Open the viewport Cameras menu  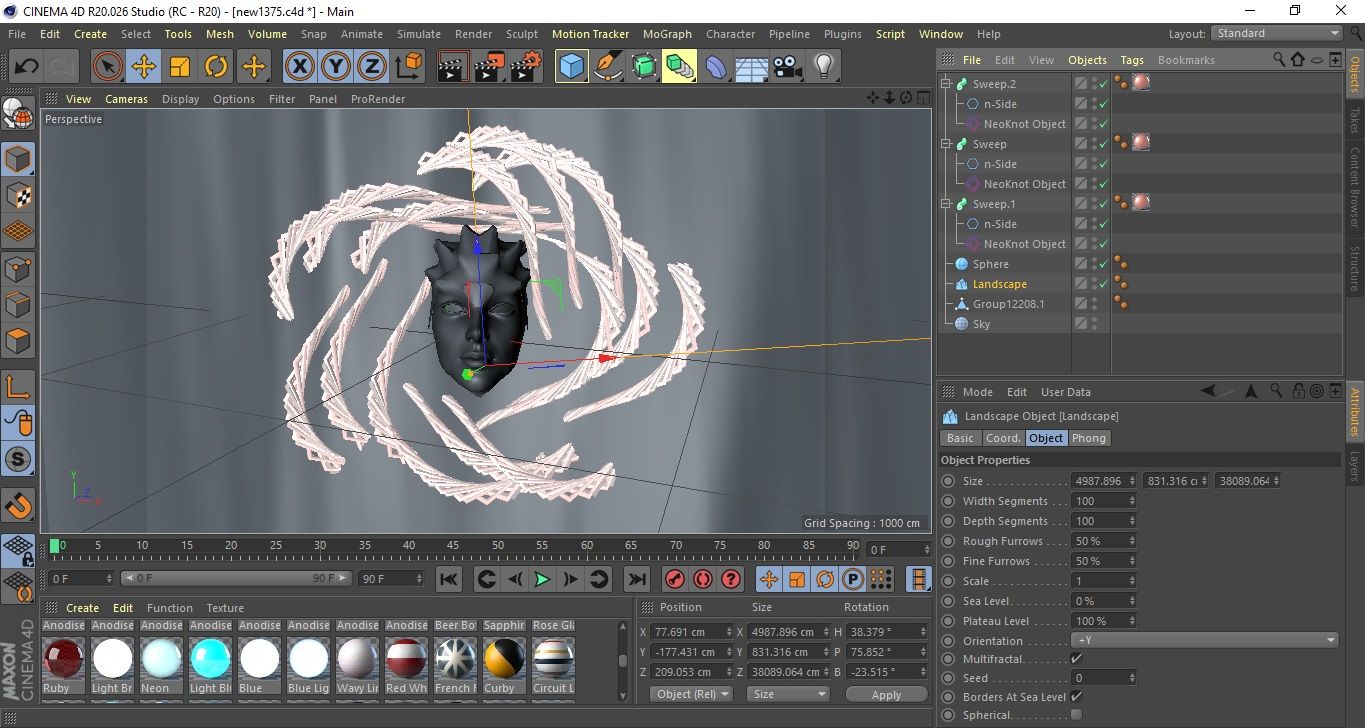126,99
